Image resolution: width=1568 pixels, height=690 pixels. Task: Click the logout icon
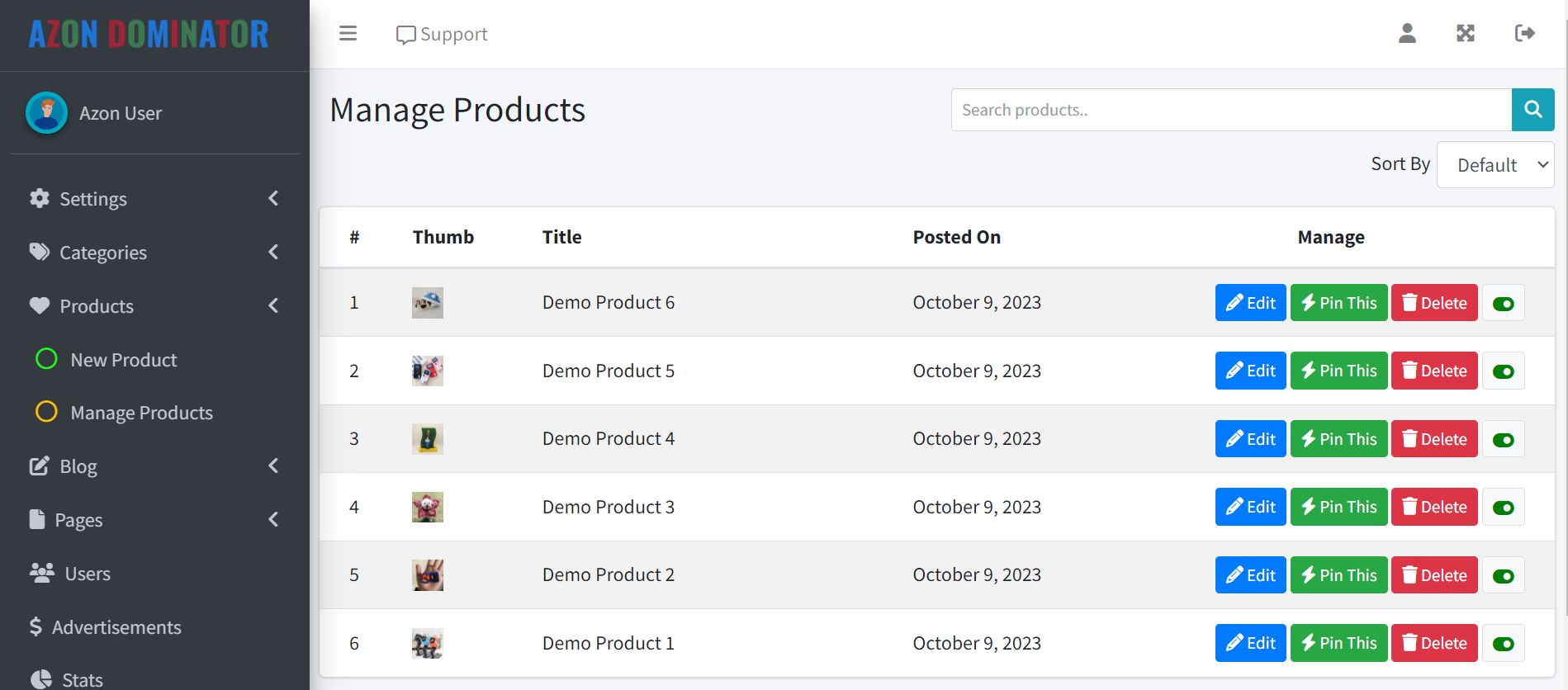click(1524, 34)
